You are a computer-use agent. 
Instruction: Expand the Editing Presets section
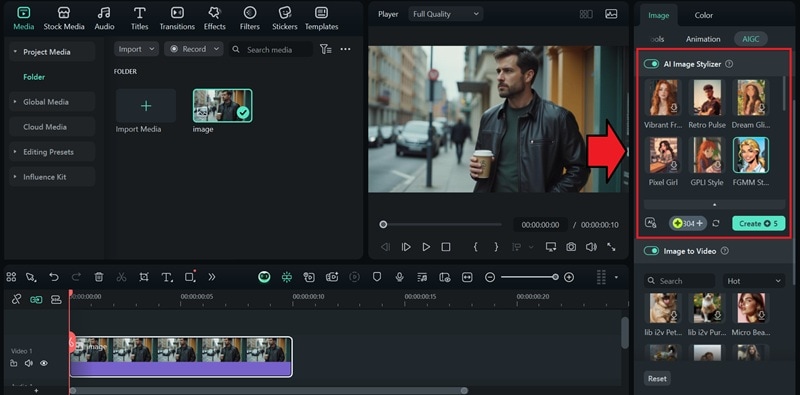pyautogui.click(x=52, y=152)
